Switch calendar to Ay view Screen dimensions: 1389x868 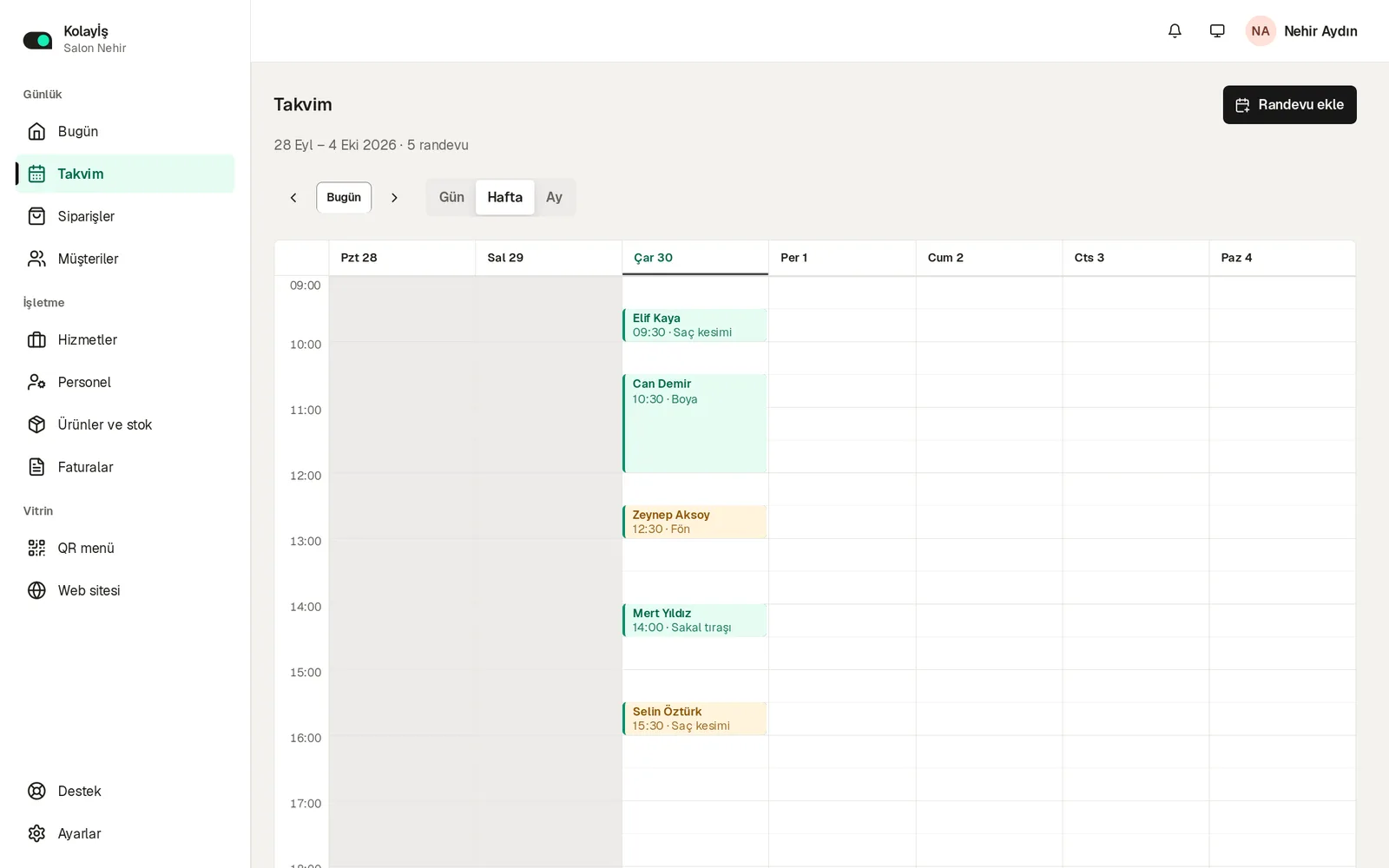coord(554,197)
